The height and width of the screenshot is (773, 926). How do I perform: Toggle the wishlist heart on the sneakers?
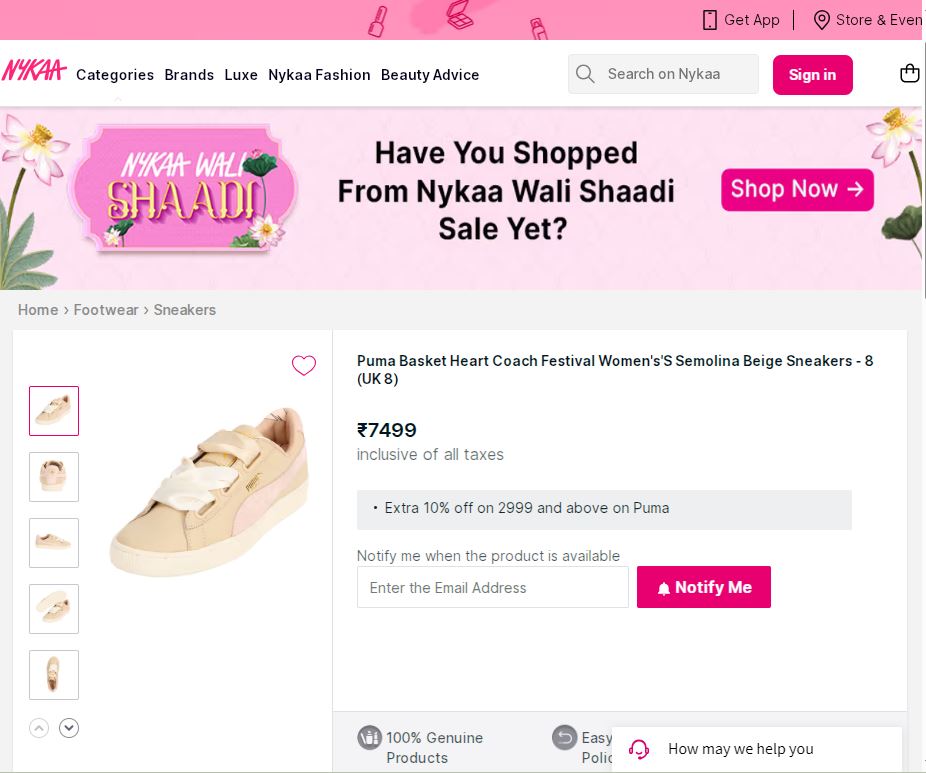coord(304,366)
